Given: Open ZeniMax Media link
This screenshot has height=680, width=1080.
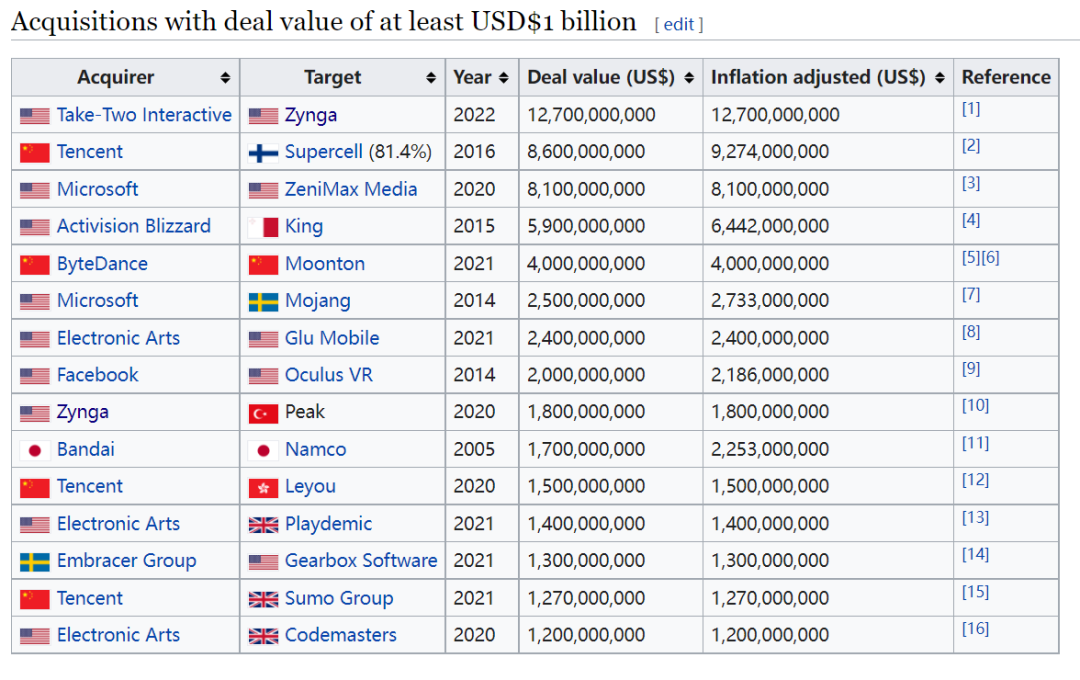Looking at the screenshot, I should pyautogui.click(x=351, y=189).
